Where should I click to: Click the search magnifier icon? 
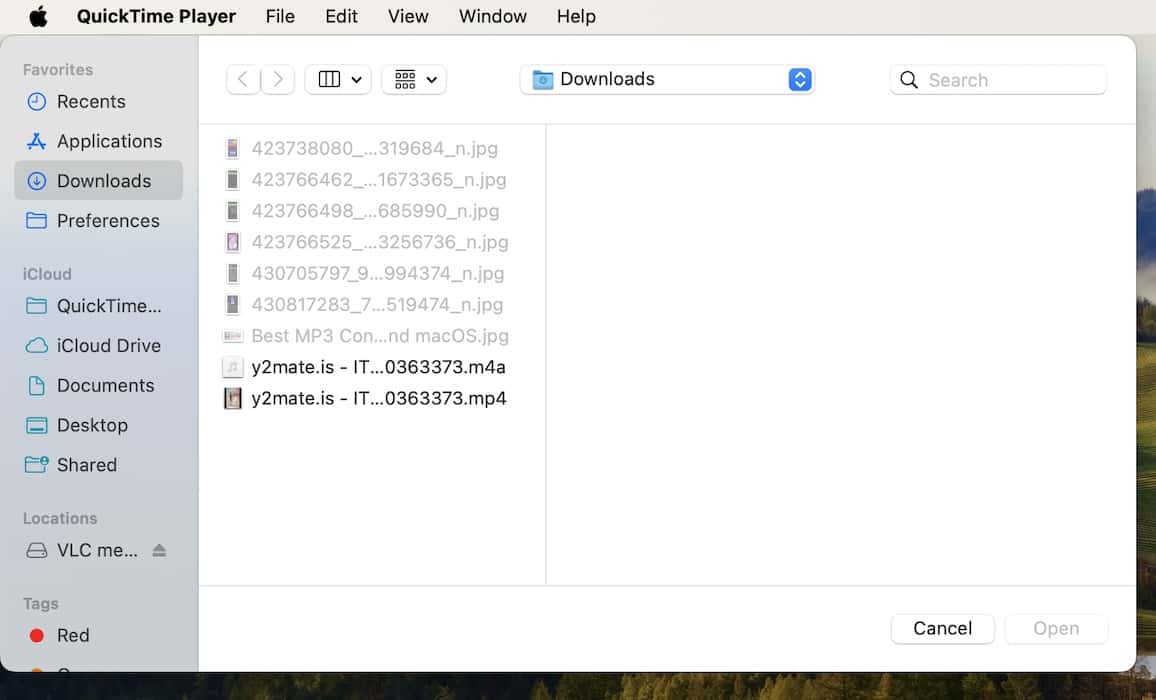point(908,79)
